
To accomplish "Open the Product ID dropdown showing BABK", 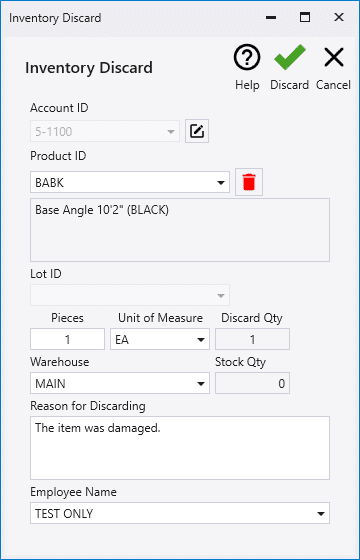I will click(x=130, y=182).
